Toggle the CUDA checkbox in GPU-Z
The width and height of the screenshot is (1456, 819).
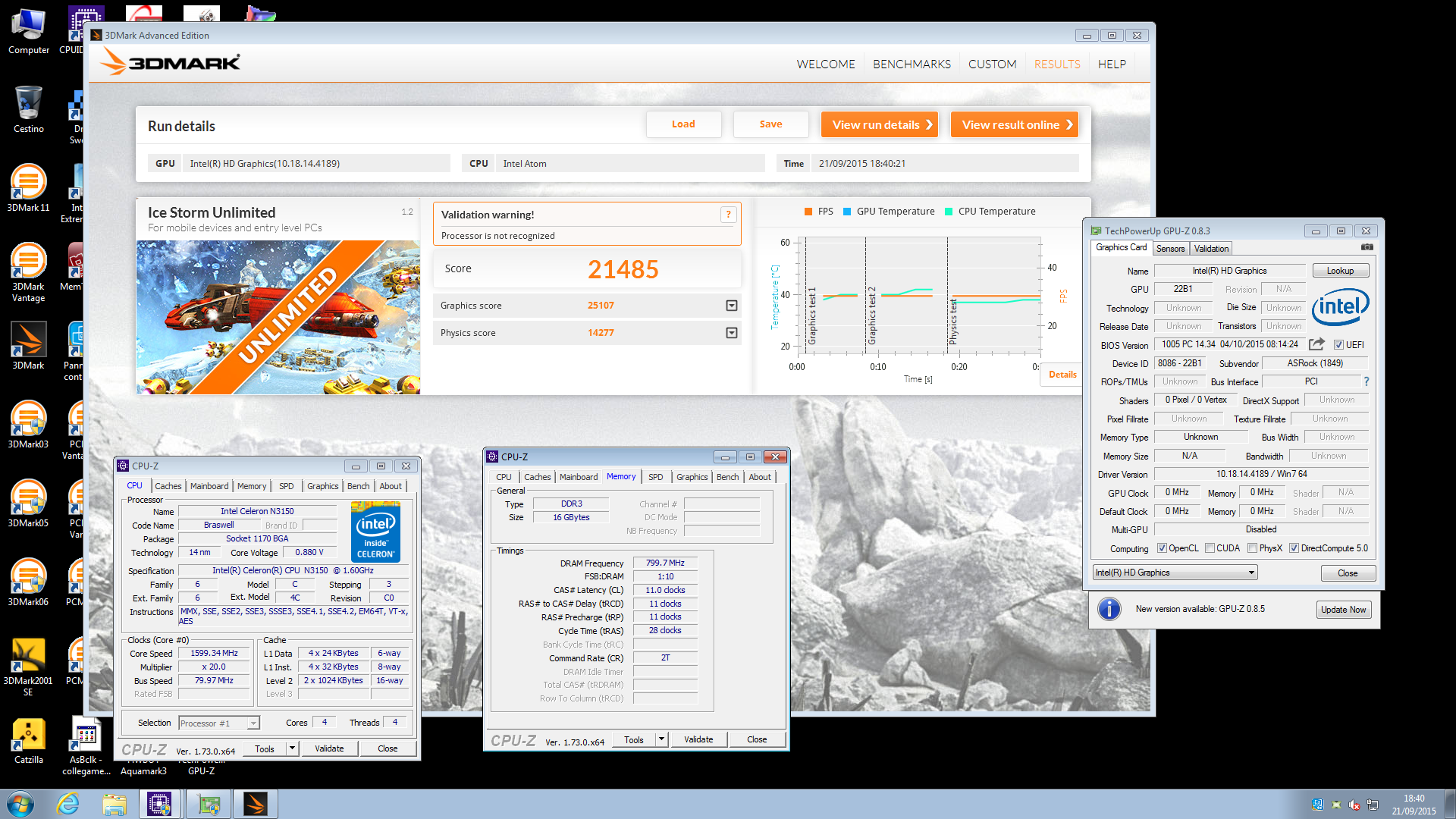[x=1210, y=548]
